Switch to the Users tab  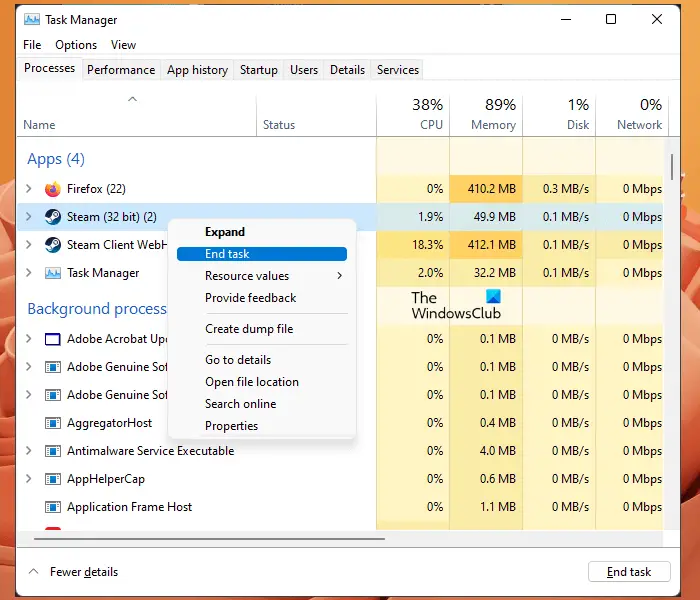[x=304, y=70]
